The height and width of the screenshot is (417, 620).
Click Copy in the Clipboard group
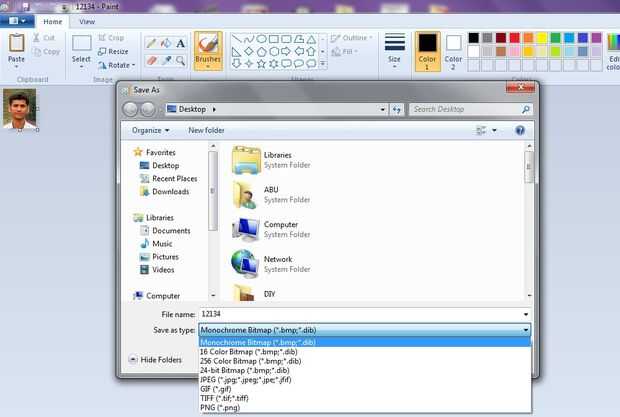pyautogui.click(x=47, y=51)
